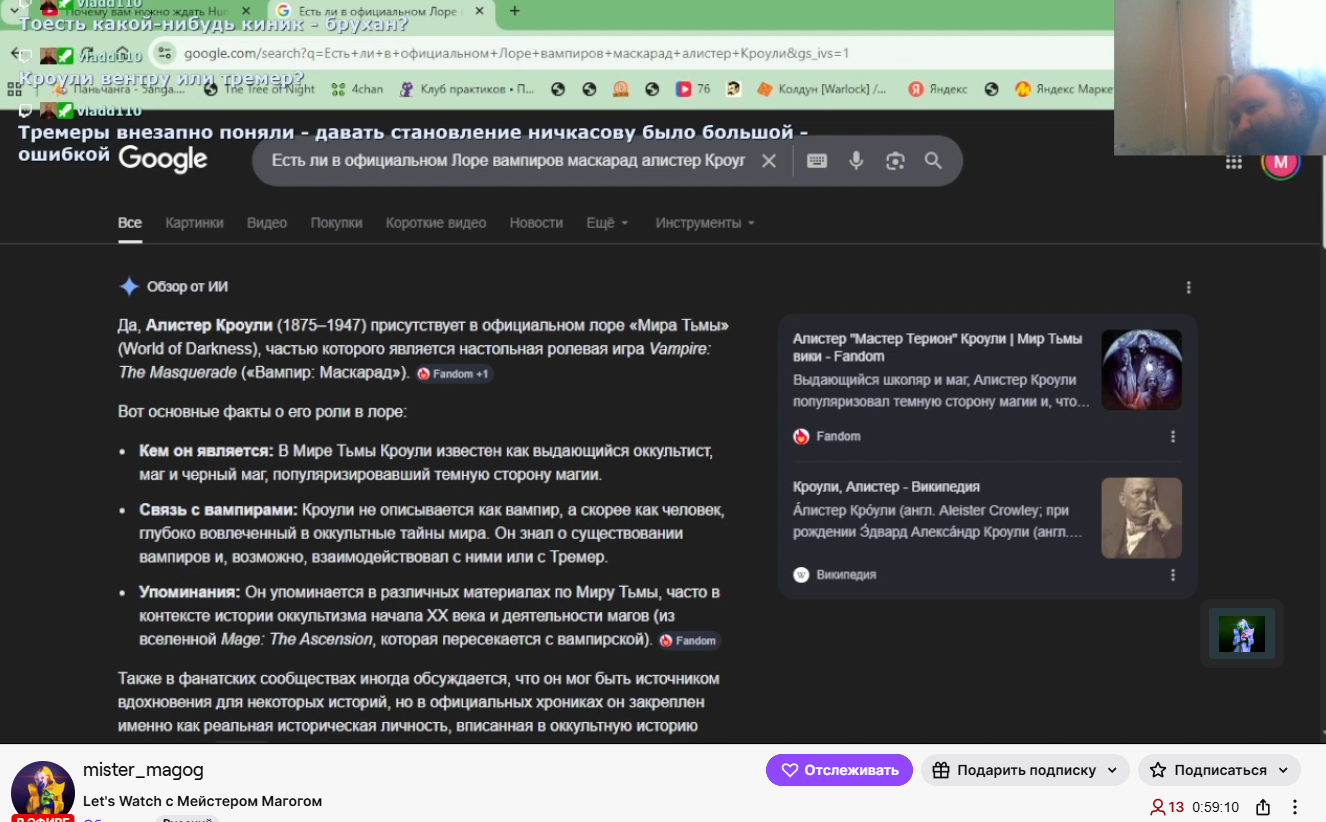Open the Алистер Кроули Fandom wiki link
The image size is (1326, 822).
pos(937,347)
